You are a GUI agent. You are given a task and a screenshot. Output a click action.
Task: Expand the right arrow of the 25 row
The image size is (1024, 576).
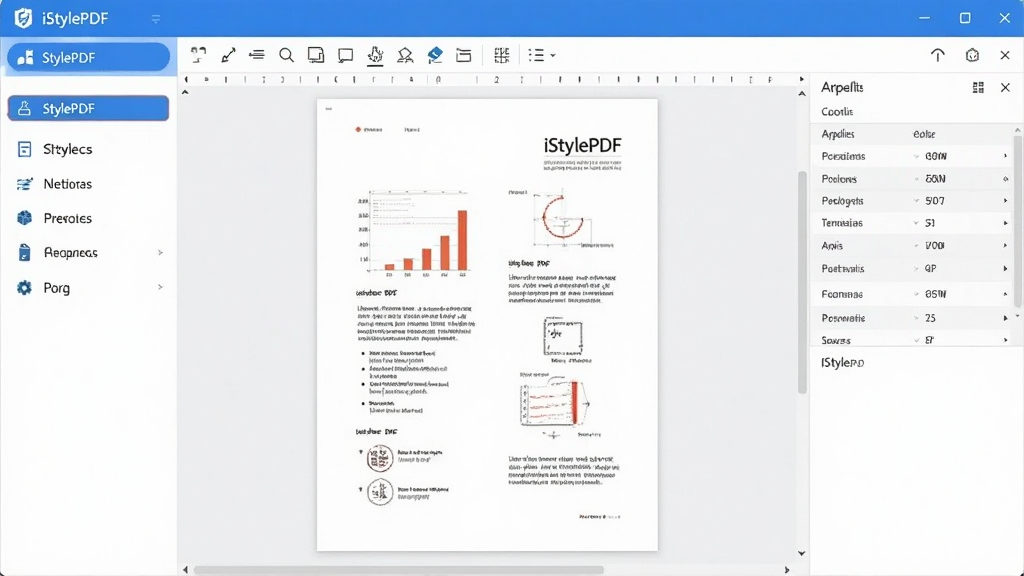pyautogui.click(x=1005, y=318)
